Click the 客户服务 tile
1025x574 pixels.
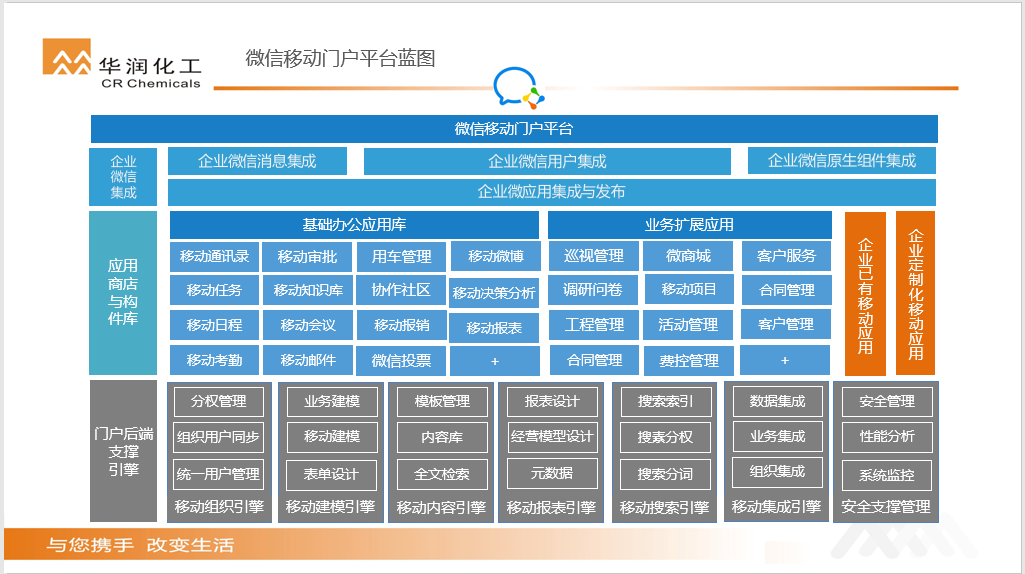tap(786, 256)
